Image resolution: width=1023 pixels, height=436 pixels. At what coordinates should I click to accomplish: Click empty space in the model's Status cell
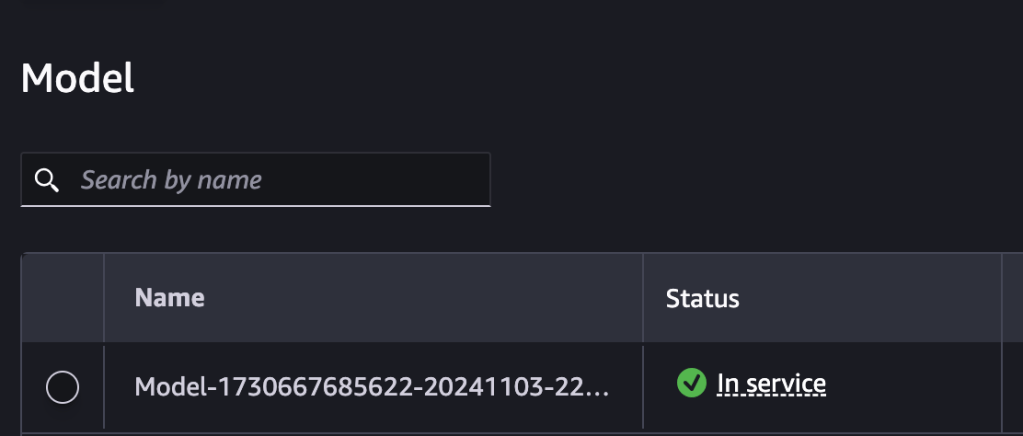pos(920,387)
